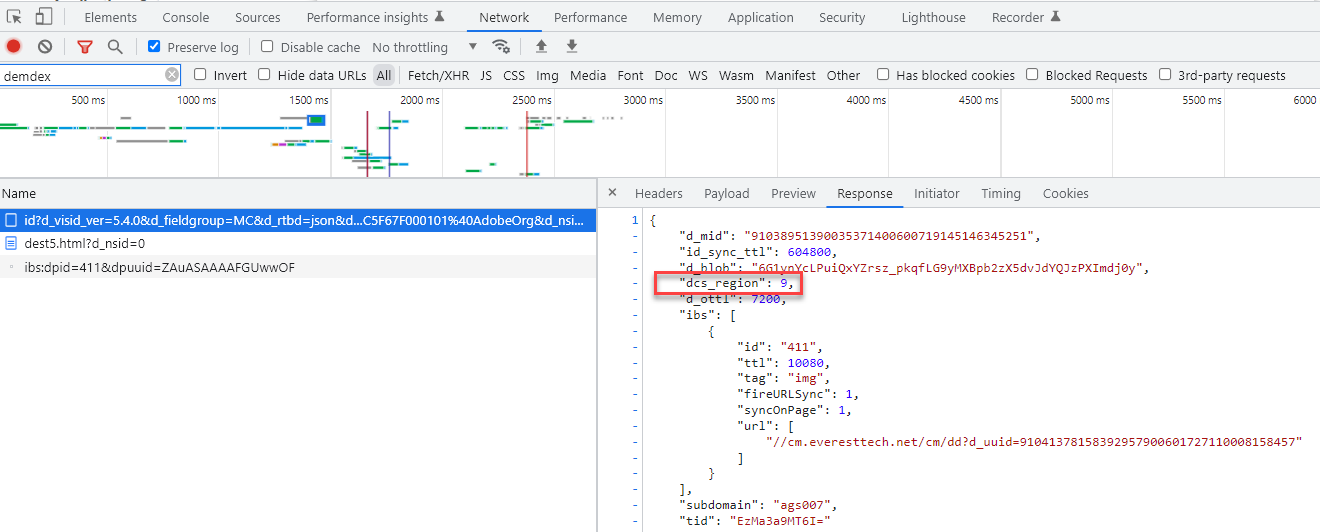Image resolution: width=1320 pixels, height=532 pixels.
Task: Close the request details pane
Action: tap(612, 193)
